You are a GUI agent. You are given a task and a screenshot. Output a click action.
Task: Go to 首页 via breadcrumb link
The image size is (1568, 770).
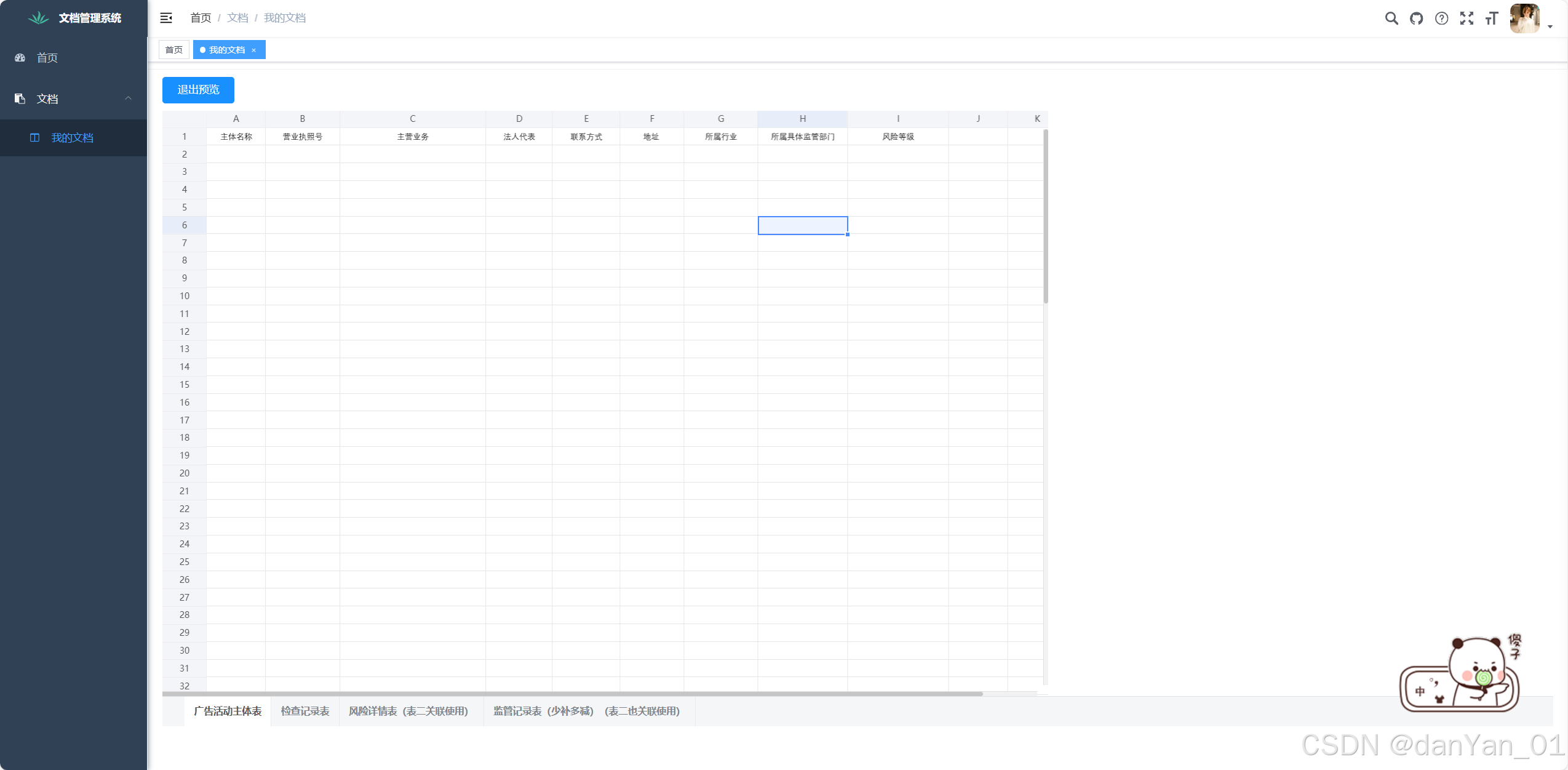pyautogui.click(x=201, y=18)
